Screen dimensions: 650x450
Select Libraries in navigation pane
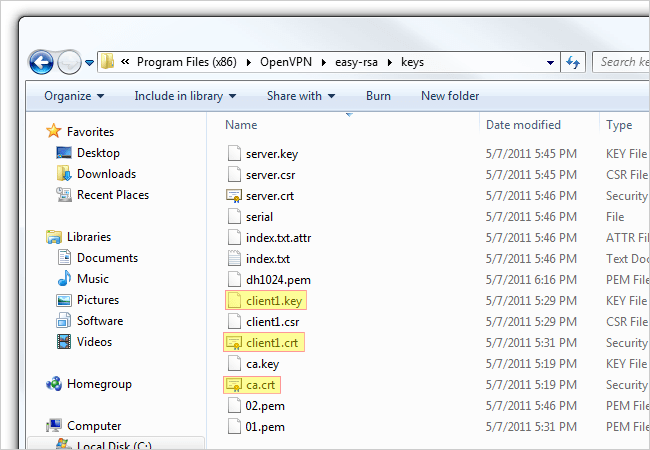pyautogui.click(x=89, y=237)
